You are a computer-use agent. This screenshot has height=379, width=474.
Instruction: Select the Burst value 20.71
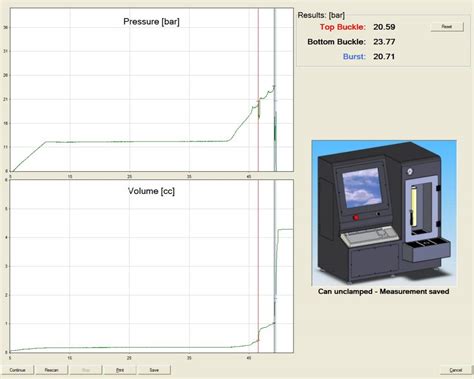[x=384, y=56]
